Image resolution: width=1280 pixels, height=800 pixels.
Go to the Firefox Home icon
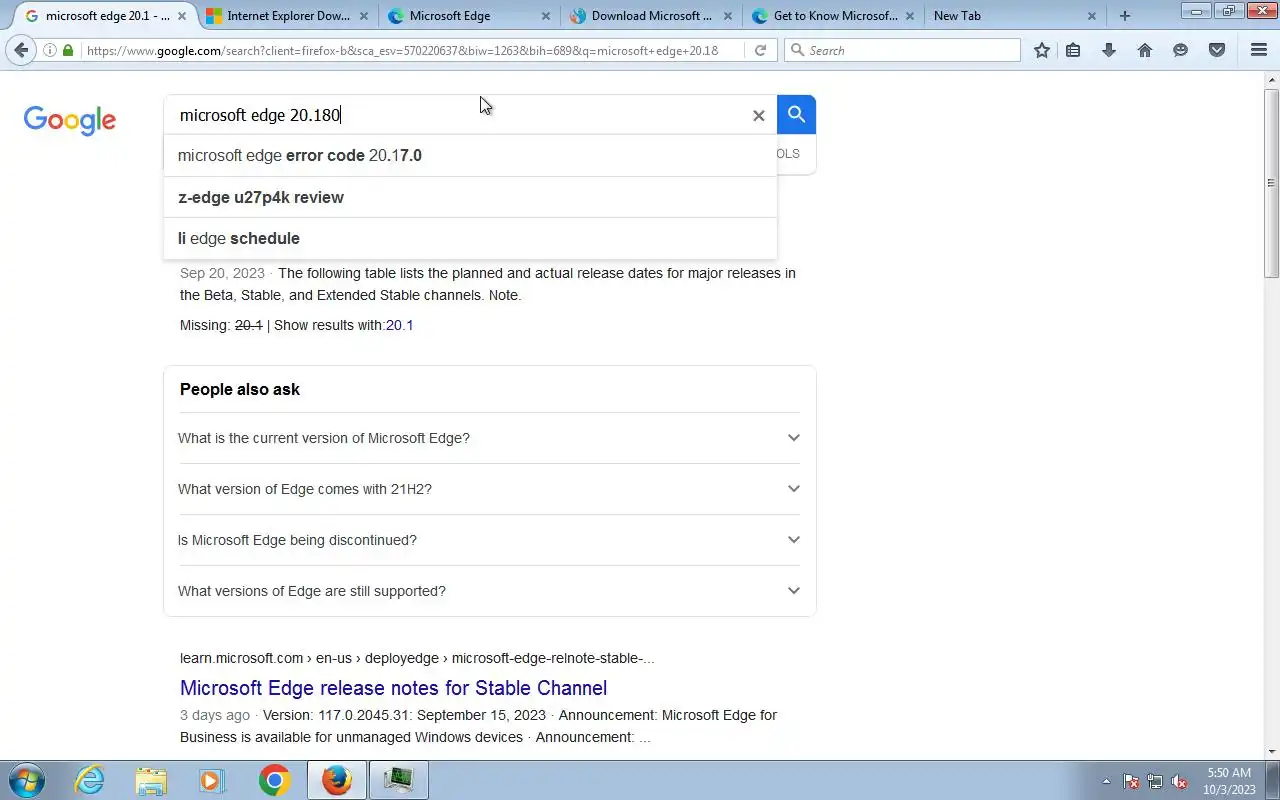1145,50
